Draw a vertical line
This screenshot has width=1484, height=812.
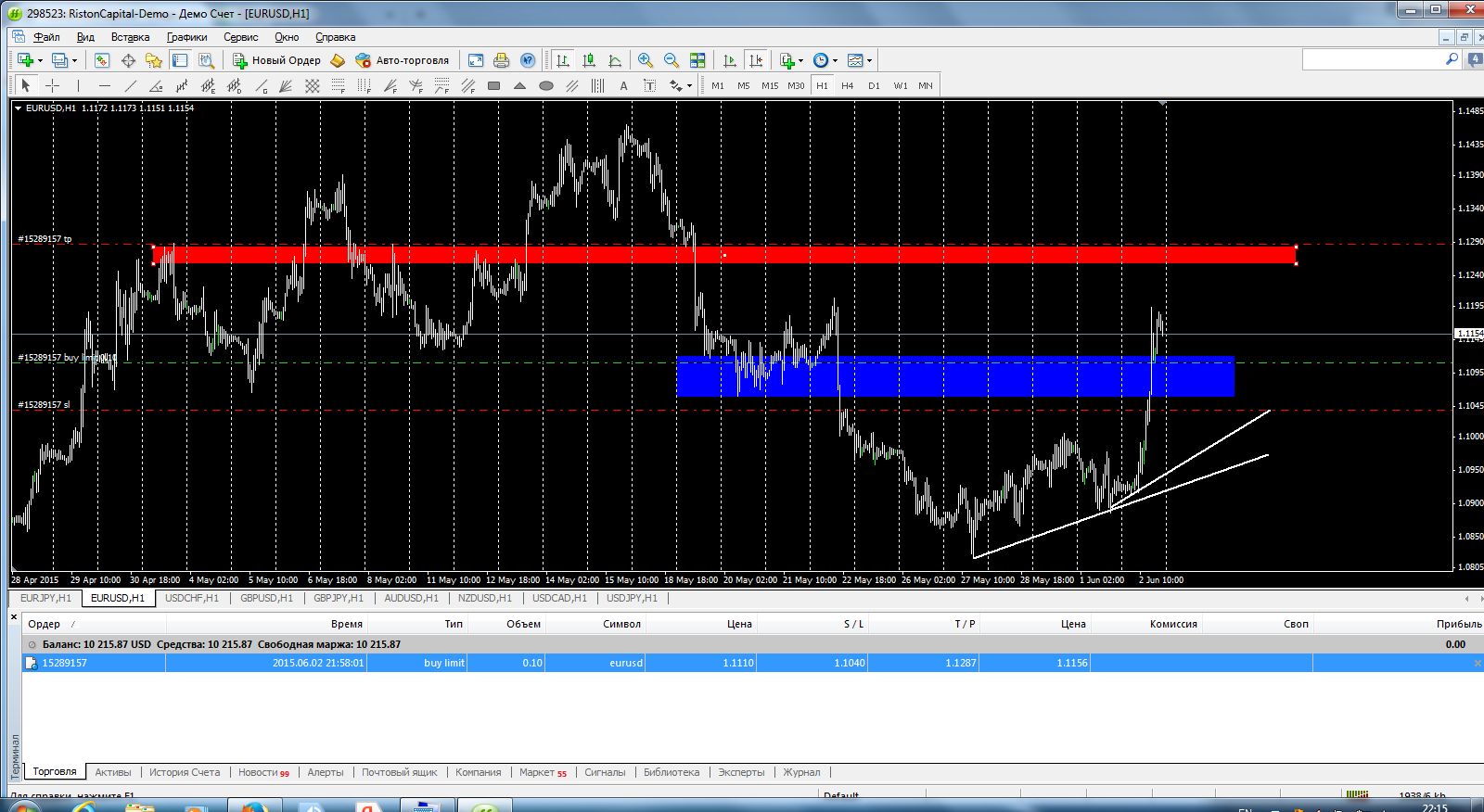[x=79, y=85]
